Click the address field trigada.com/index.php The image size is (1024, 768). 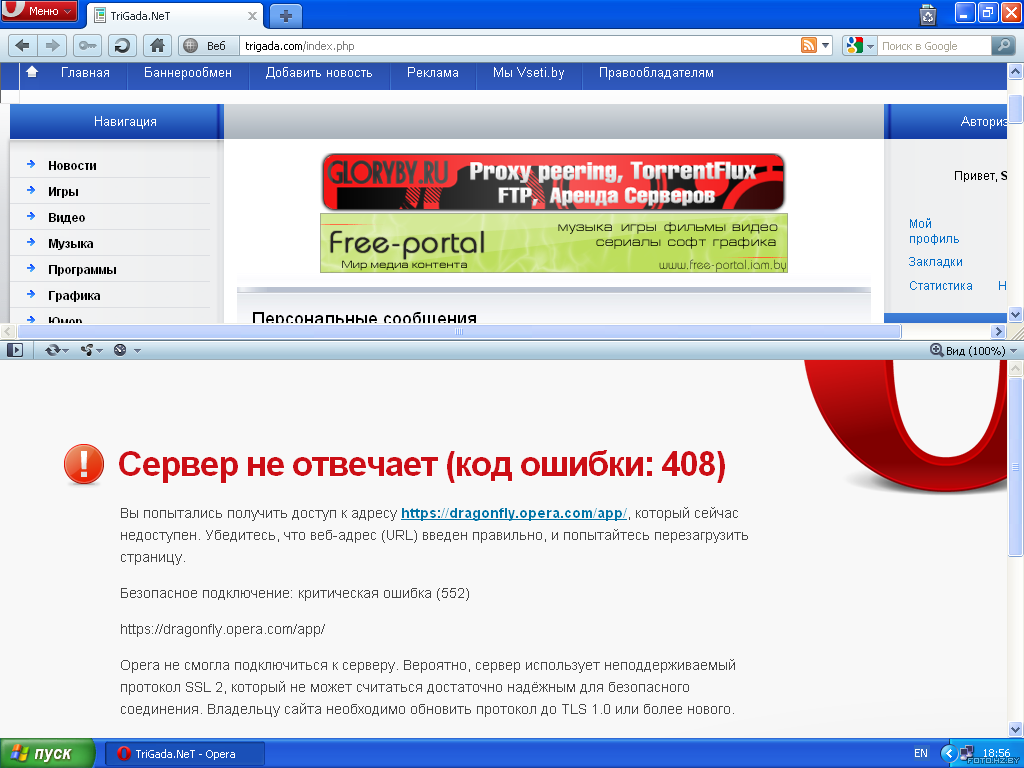click(x=519, y=46)
